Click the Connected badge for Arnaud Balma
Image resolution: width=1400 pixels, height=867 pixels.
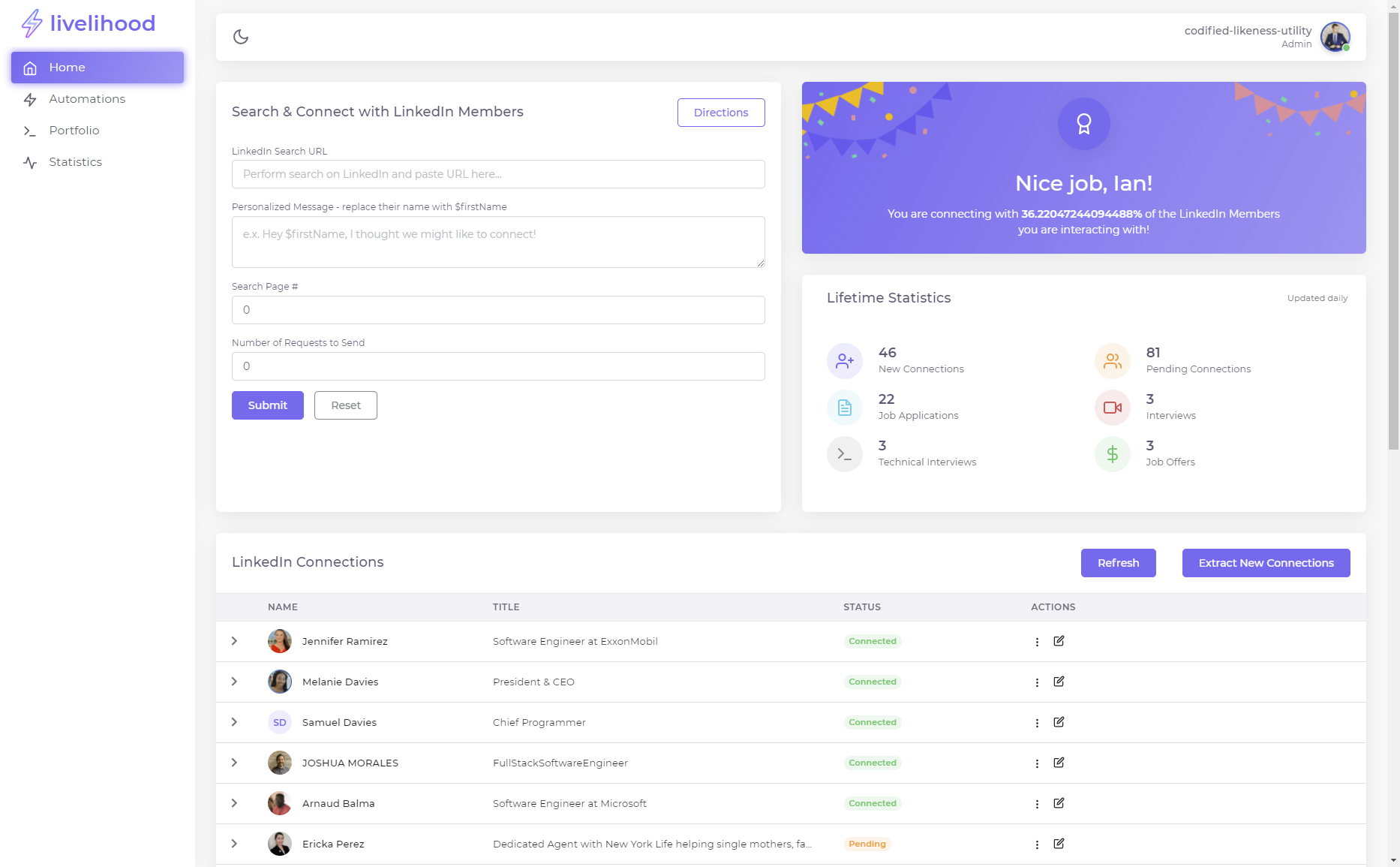point(872,803)
